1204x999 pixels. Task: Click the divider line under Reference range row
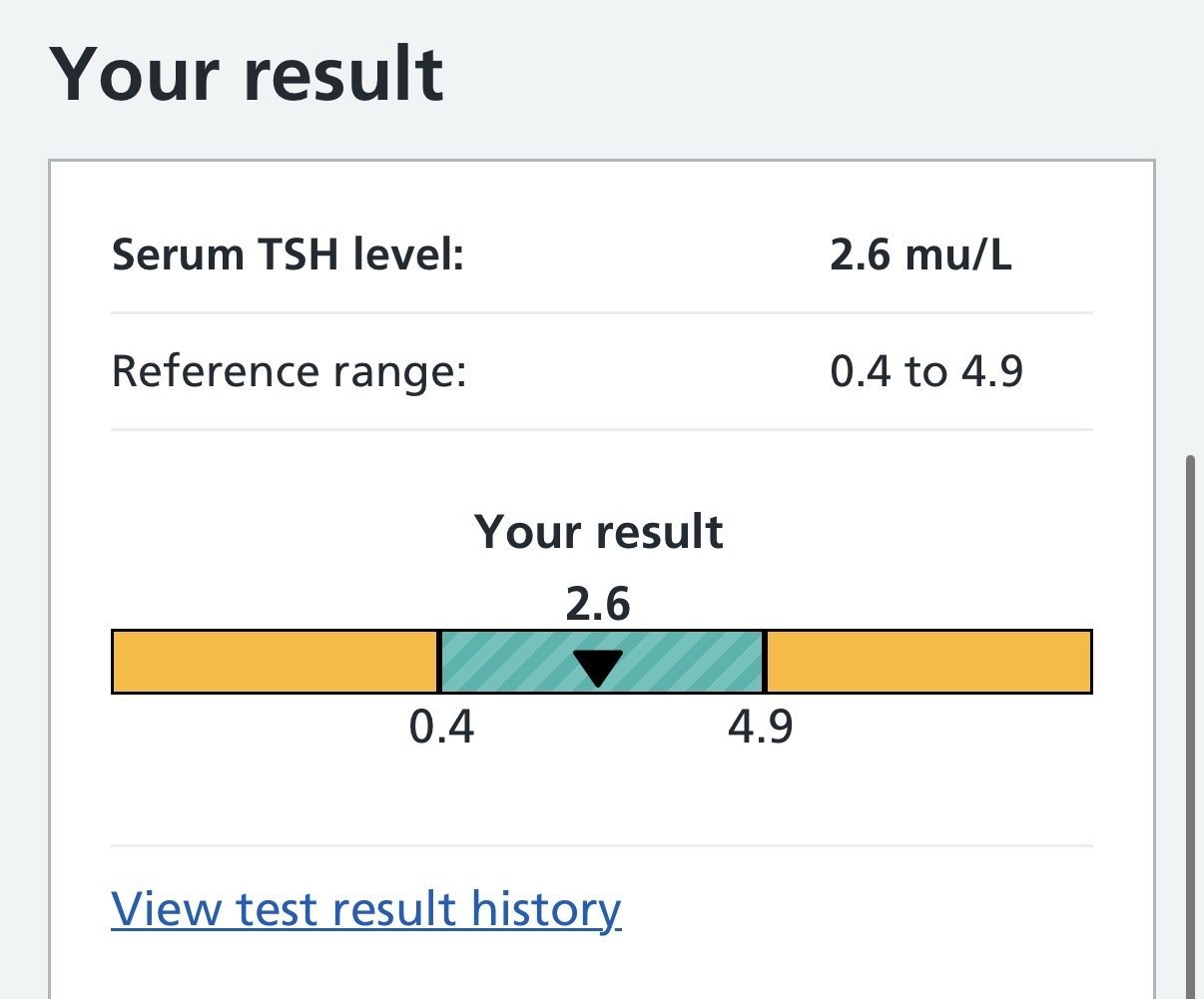pyautogui.click(x=601, y=430)
